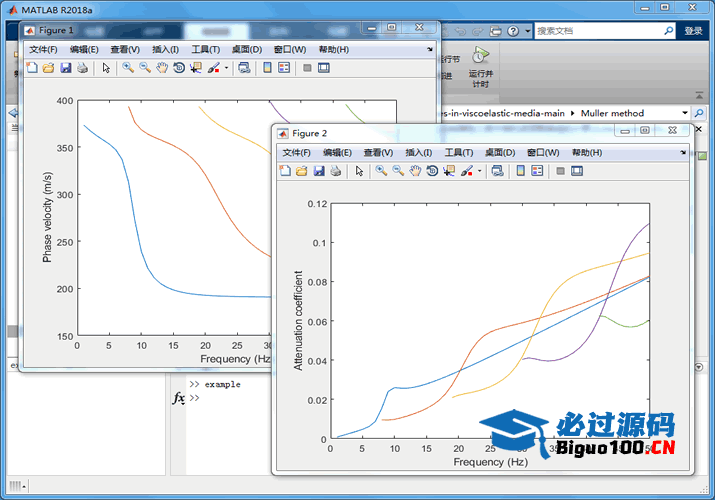The image size is (715, 500).
Task: Click New Figure icon in Figure 2 toolbar
Action: 285,171
